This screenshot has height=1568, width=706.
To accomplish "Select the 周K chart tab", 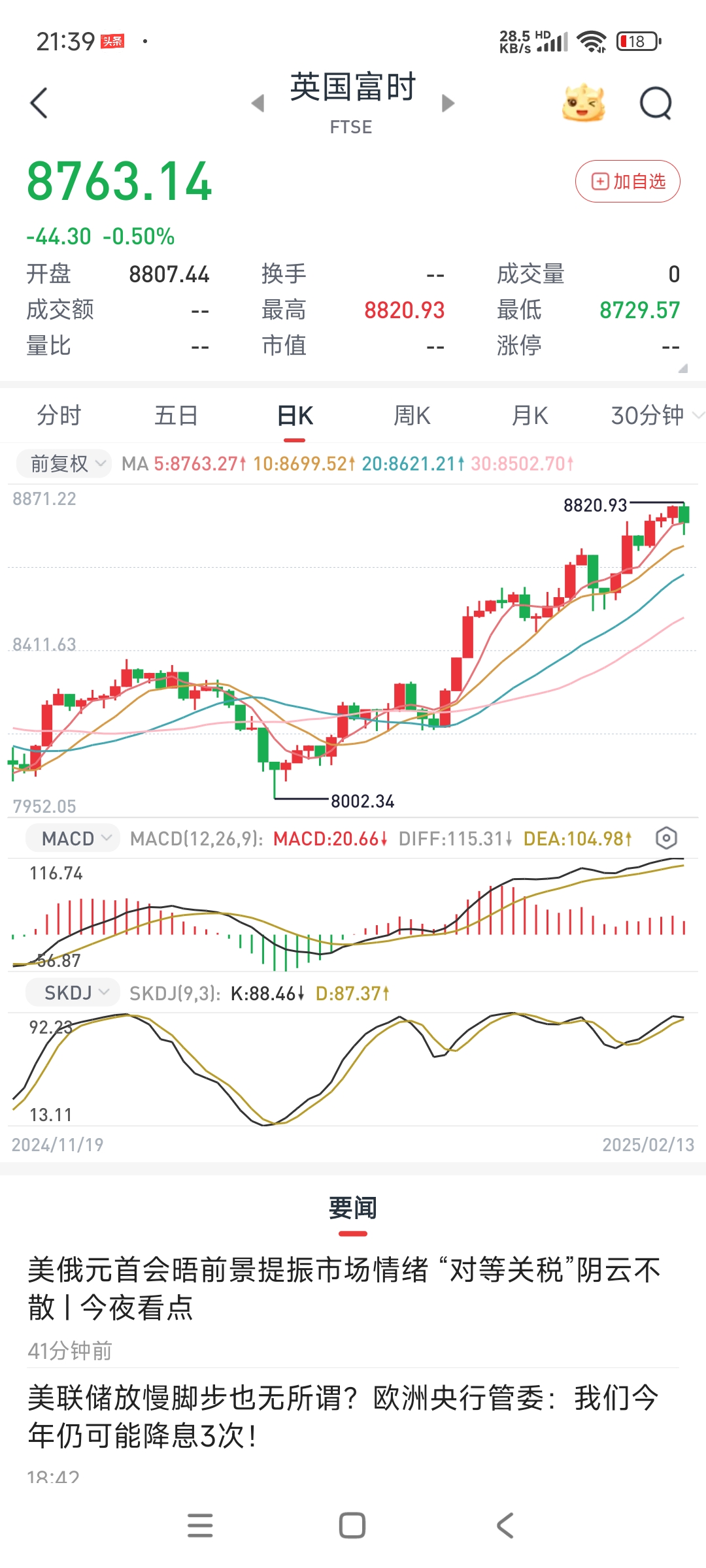I will [412, 416].
